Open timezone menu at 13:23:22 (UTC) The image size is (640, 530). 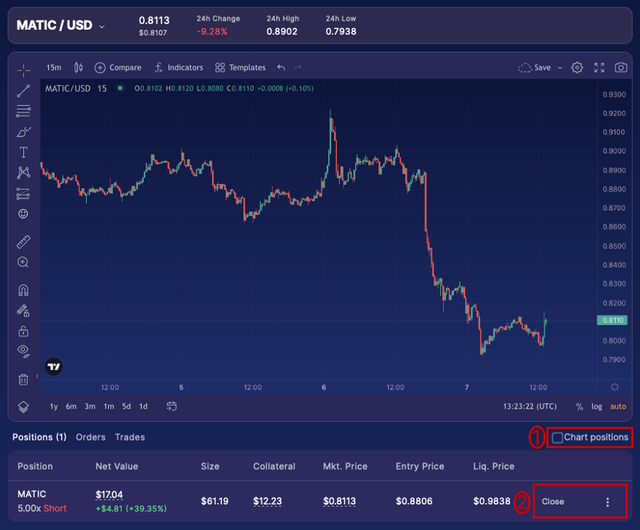coord(529,406)
